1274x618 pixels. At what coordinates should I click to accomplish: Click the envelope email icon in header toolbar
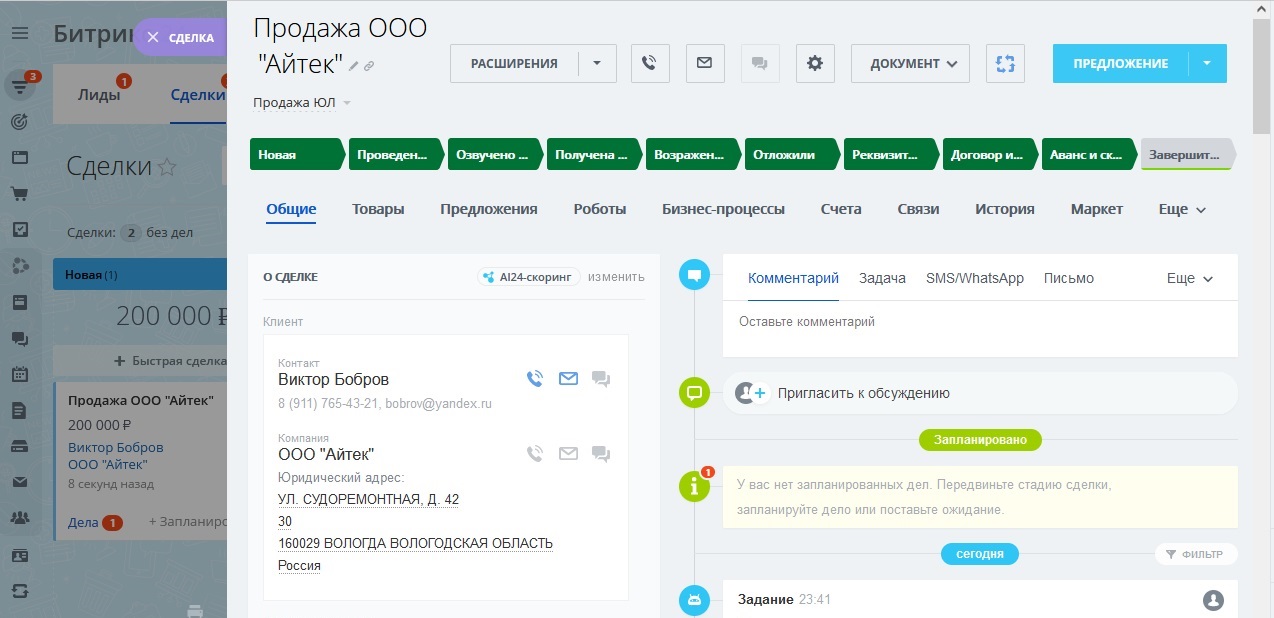pyautogui.click(x=705, y=63)
